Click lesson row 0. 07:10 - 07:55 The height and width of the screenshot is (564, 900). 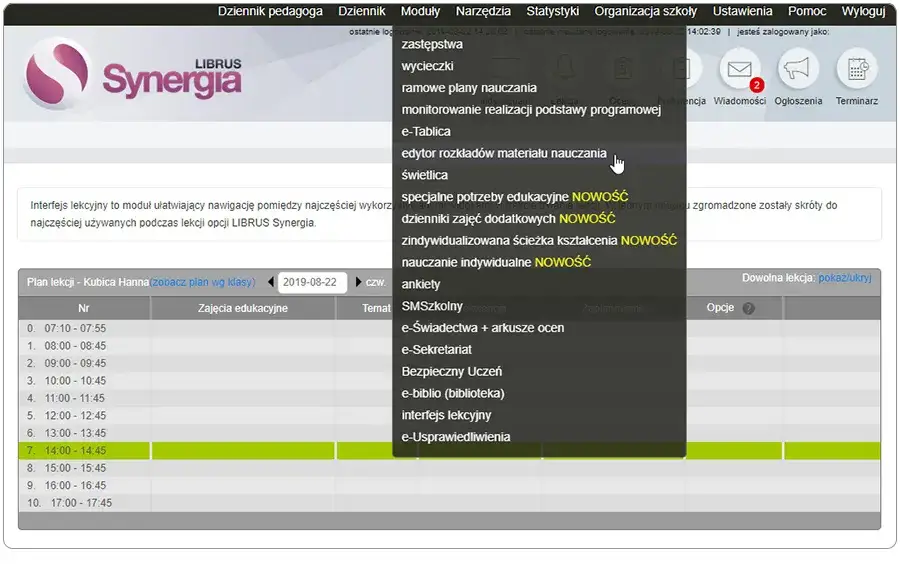[449, 328]
